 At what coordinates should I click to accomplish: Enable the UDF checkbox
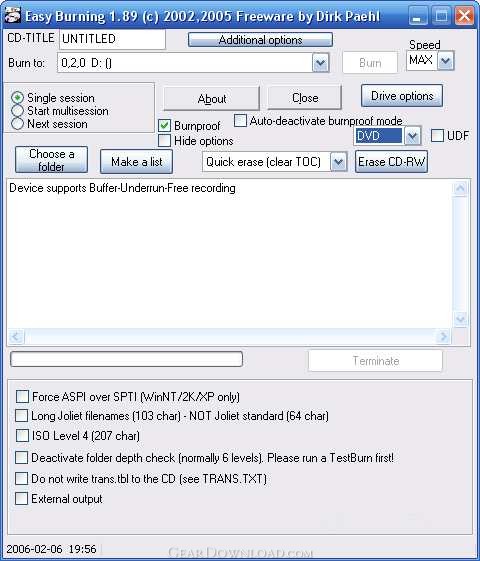coord(437,136)
